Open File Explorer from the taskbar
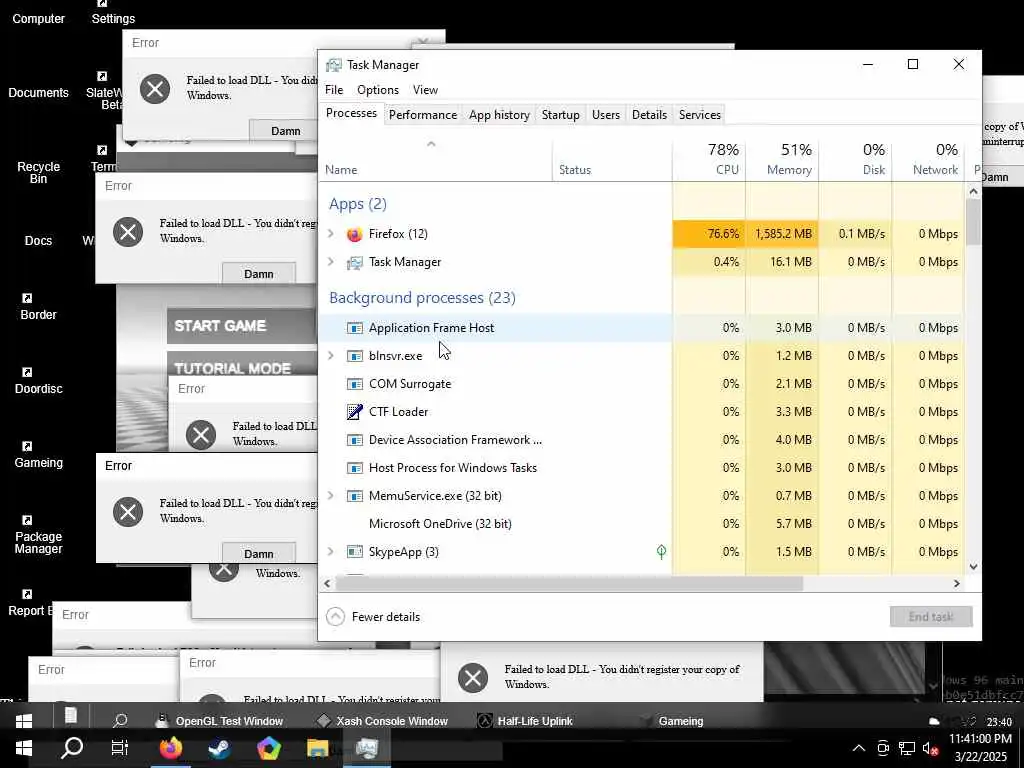This screenshot has width=1024, height=768. click(317, 748)
